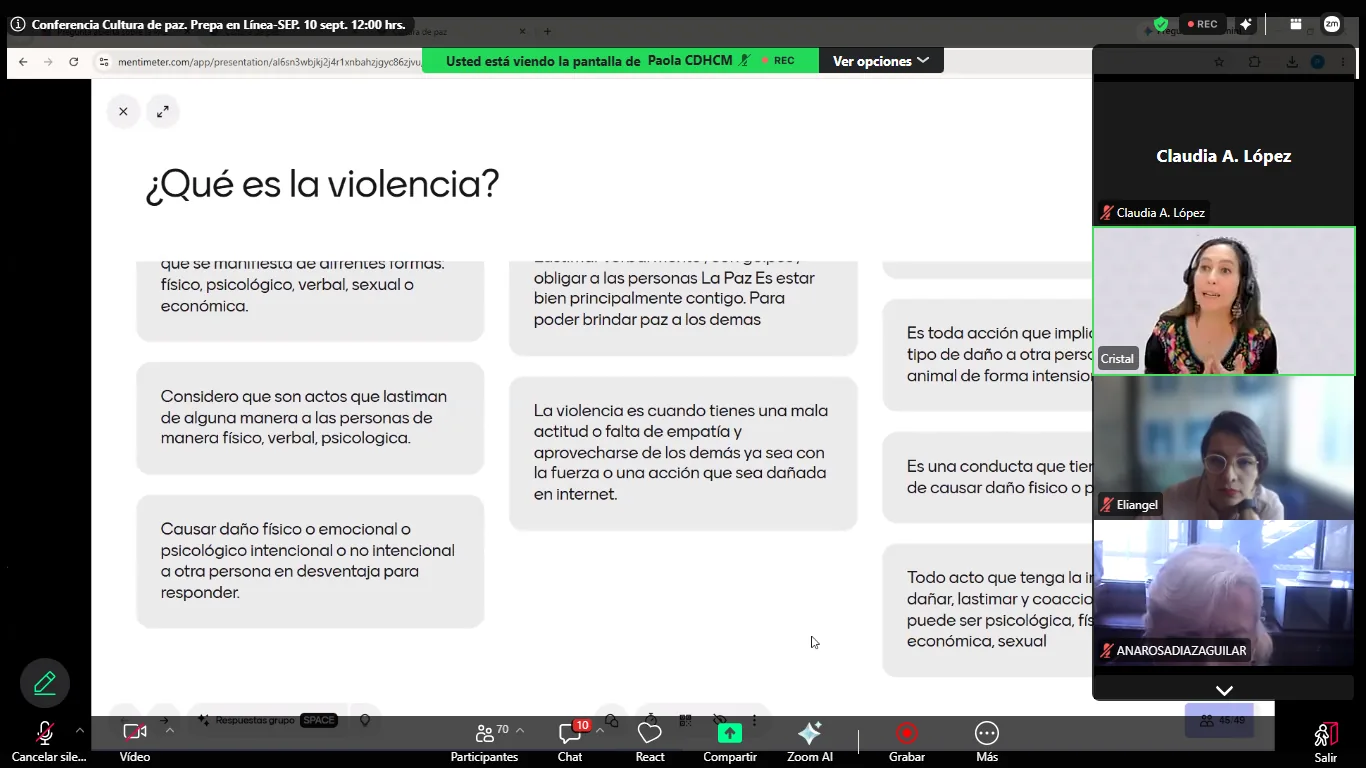Go back in shared browser
Screen dimensions: 1366x768
click(x=23, y=62)
